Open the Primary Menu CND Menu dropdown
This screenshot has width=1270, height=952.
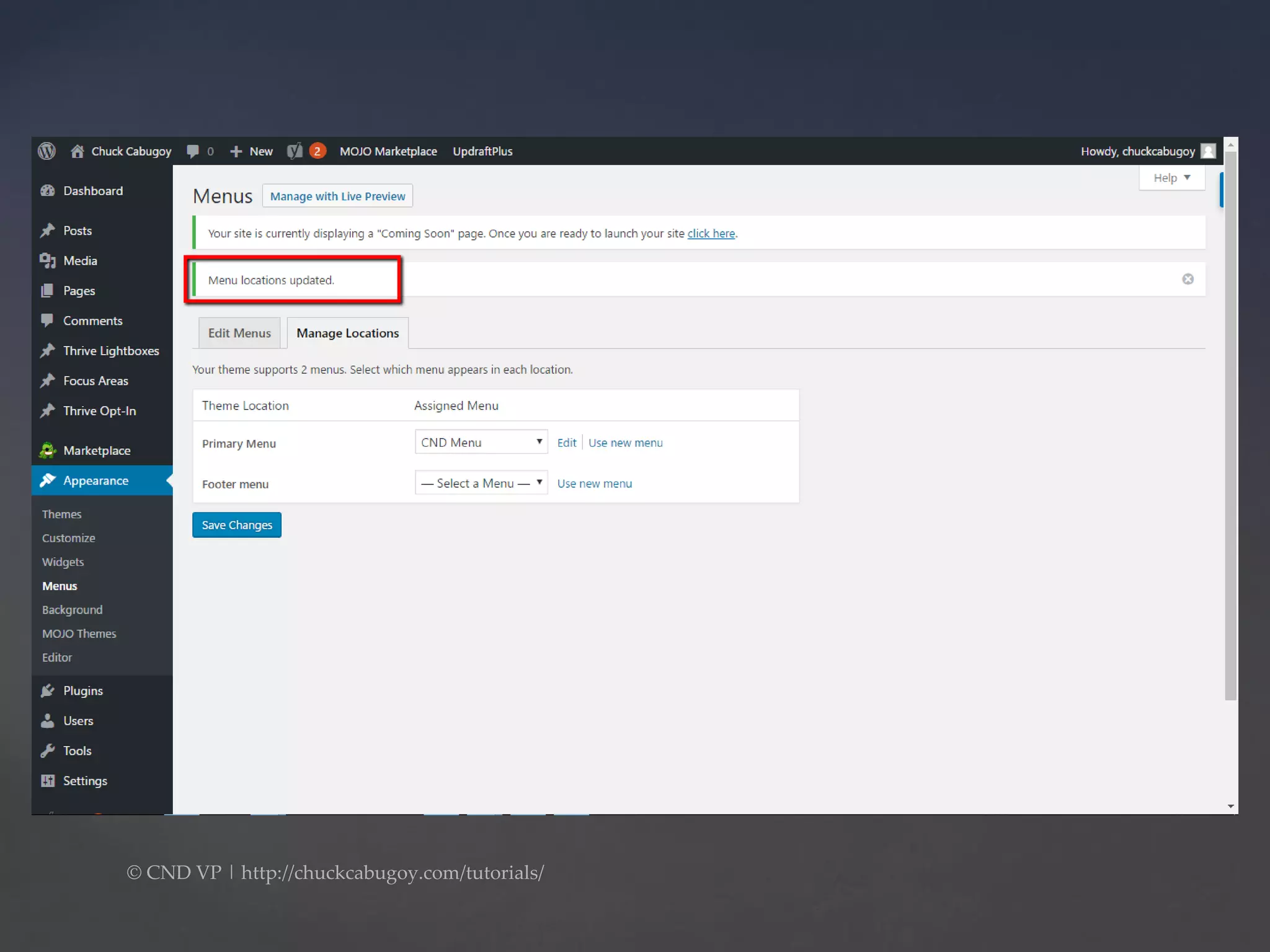pos(481,442)
